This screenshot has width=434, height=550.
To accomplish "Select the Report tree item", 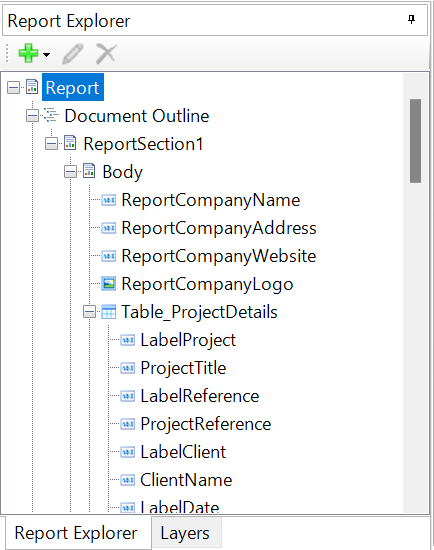I will coord(73,87).
